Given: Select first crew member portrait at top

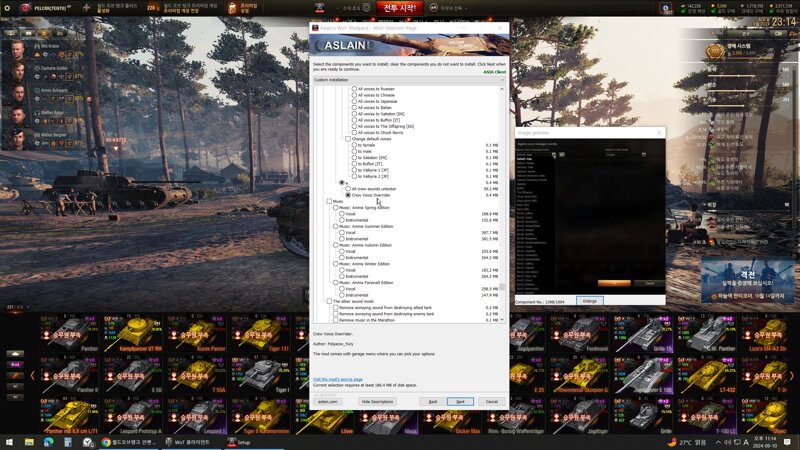Looking at the screenshot, I should click(x=17, y=50).
